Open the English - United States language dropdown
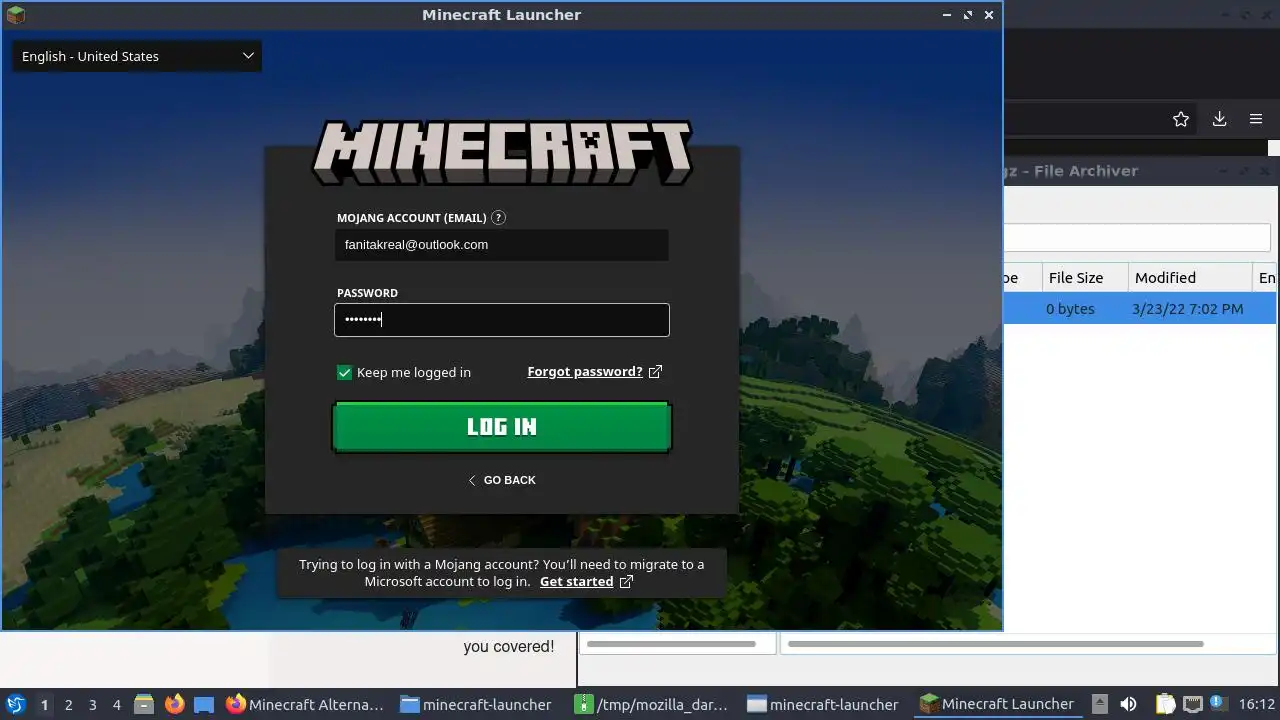1280x720 pixels. (137, 56)
